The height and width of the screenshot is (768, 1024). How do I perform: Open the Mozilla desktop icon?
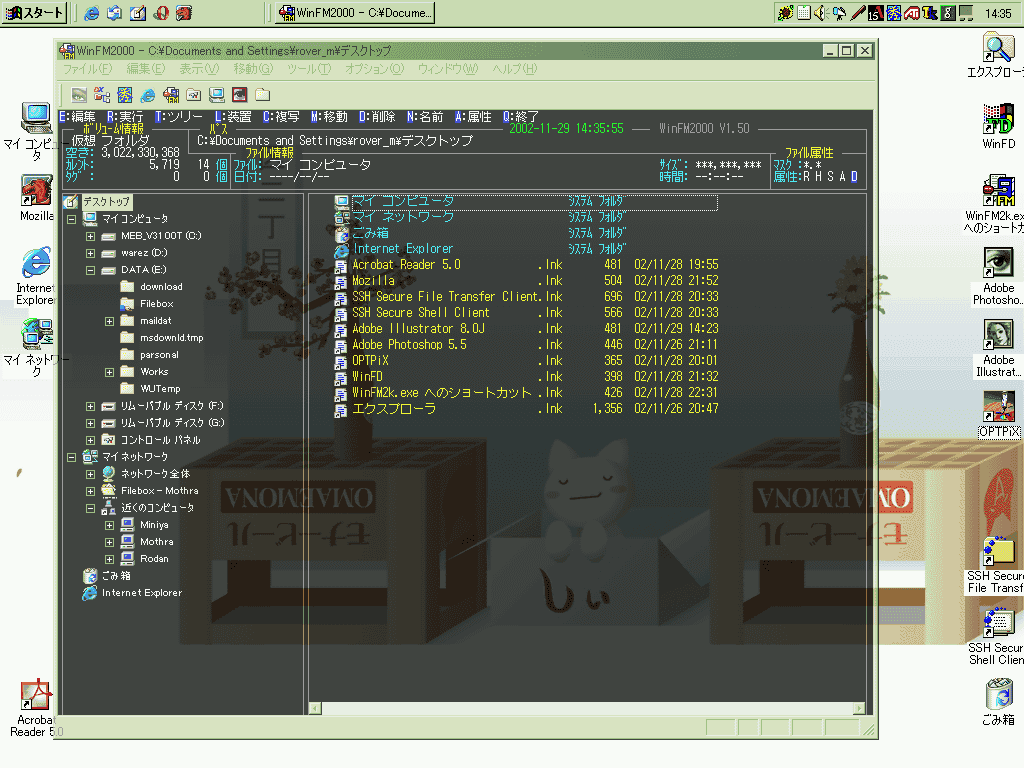click(37, 198)
